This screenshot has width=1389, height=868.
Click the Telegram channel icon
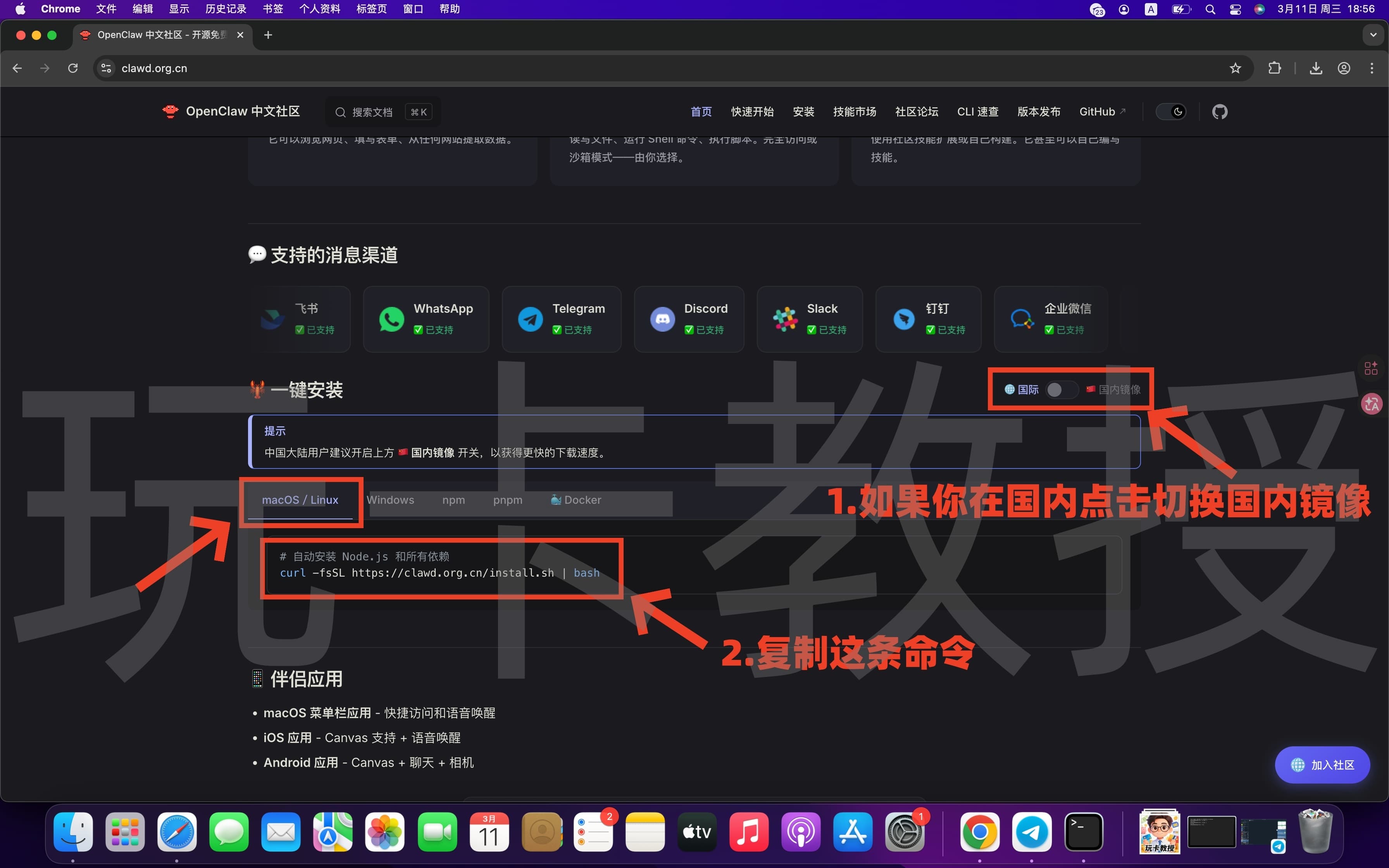[530, 319]
